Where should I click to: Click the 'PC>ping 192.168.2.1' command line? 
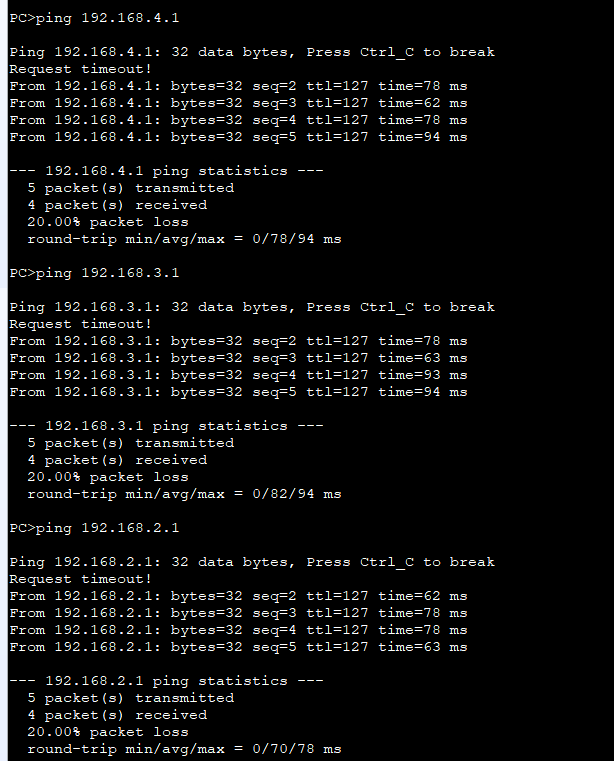[94, 528]
